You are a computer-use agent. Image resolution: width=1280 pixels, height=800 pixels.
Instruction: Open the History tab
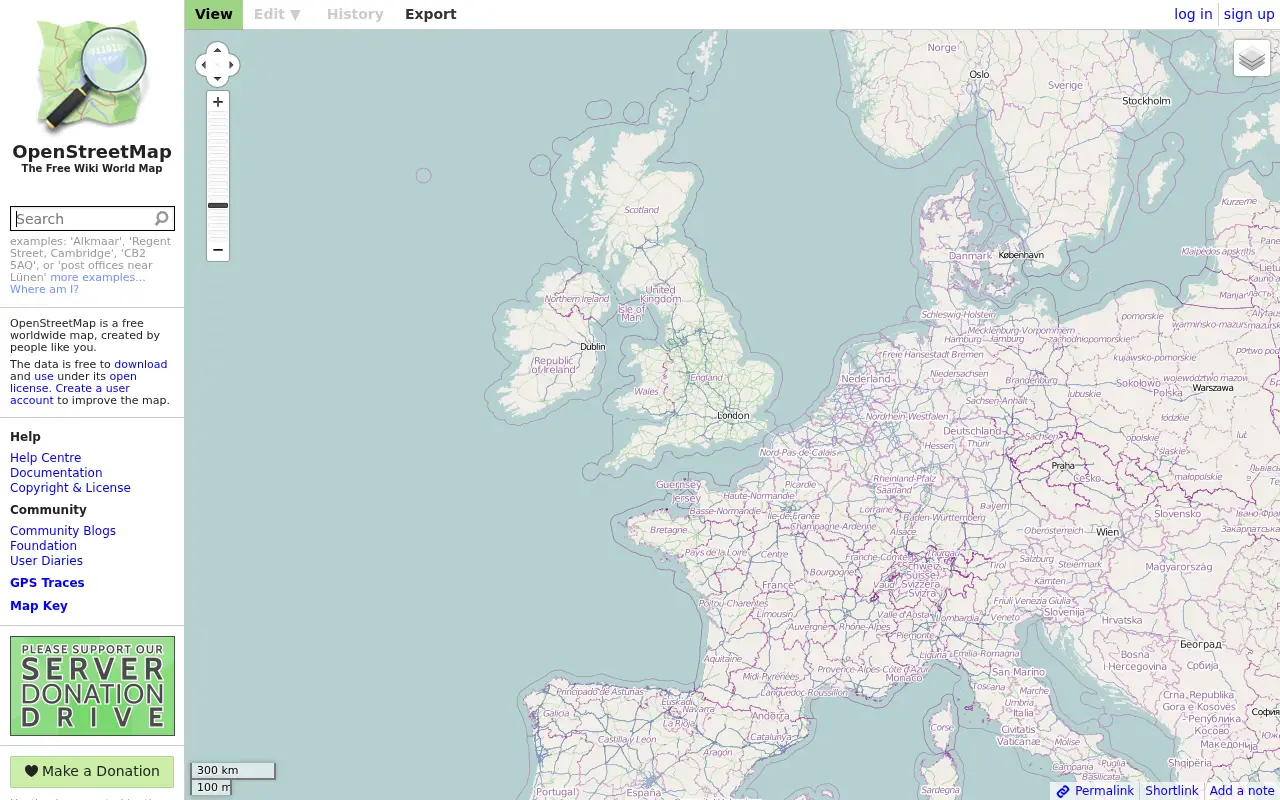[355, 14]
